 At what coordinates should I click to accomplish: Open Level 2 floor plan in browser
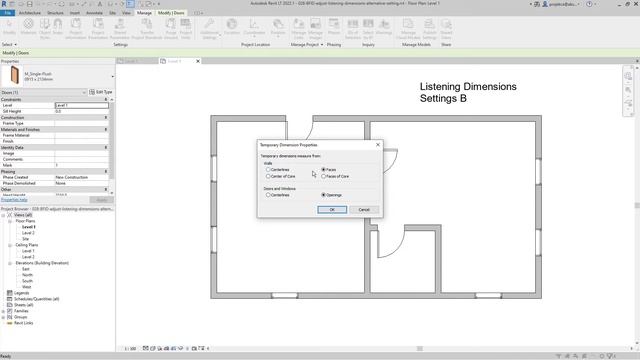click(x=28, y=233)
